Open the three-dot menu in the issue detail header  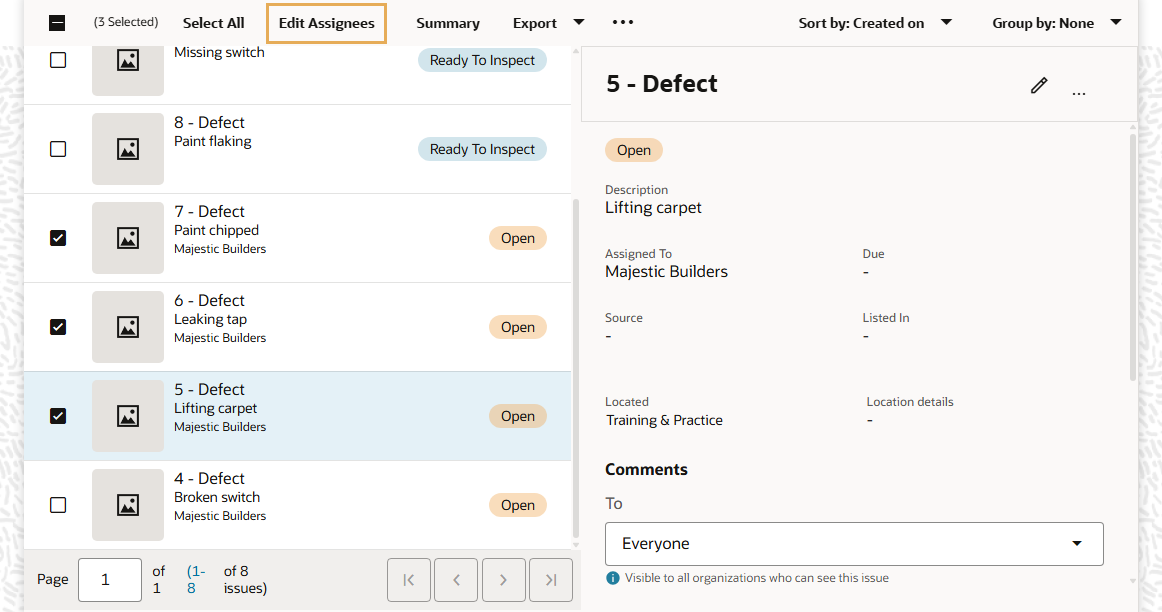click(x=1079, y=93)
